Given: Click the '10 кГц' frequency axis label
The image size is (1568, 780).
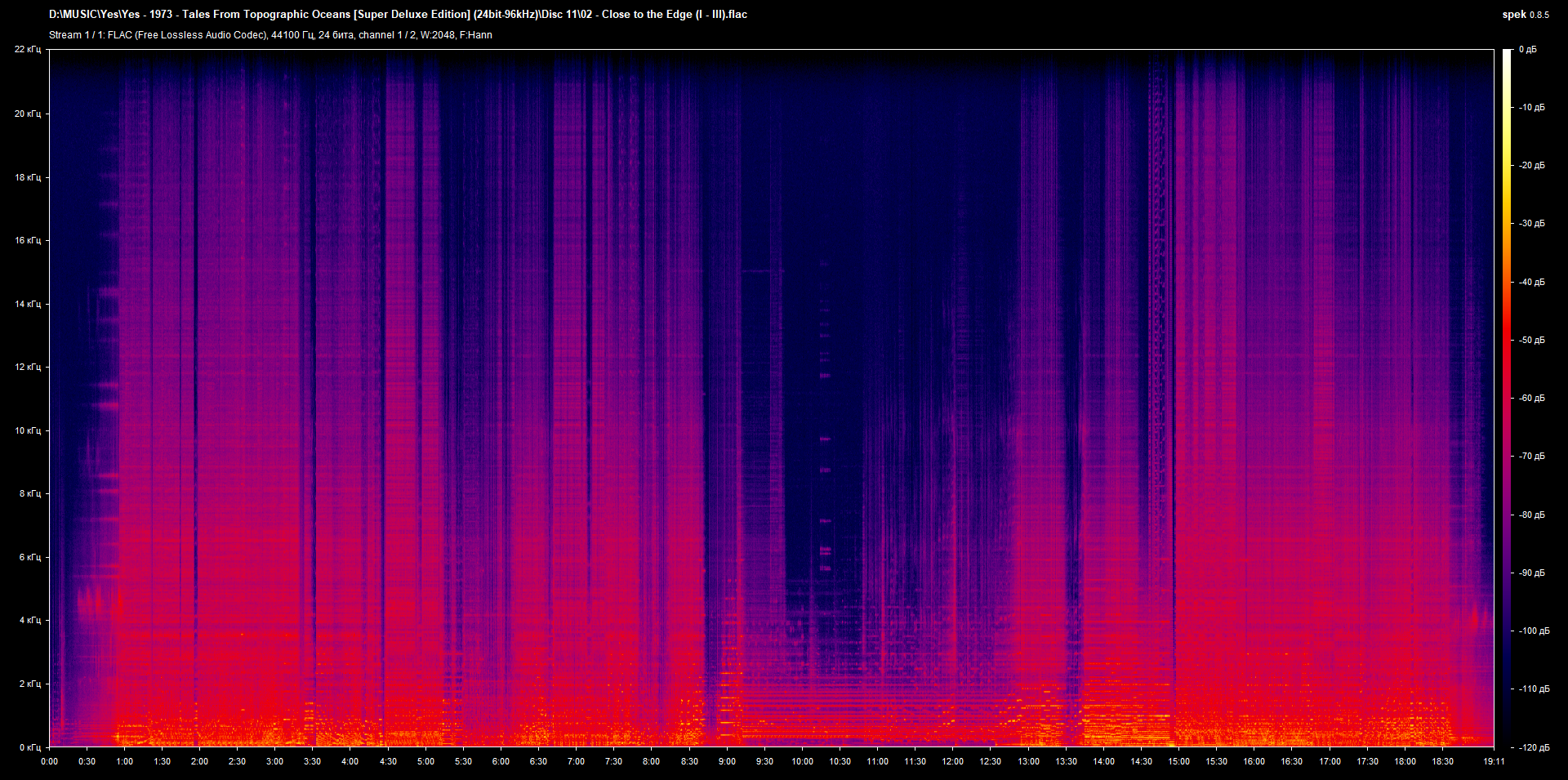Looking at the screenshot, I should pos(27,430).
